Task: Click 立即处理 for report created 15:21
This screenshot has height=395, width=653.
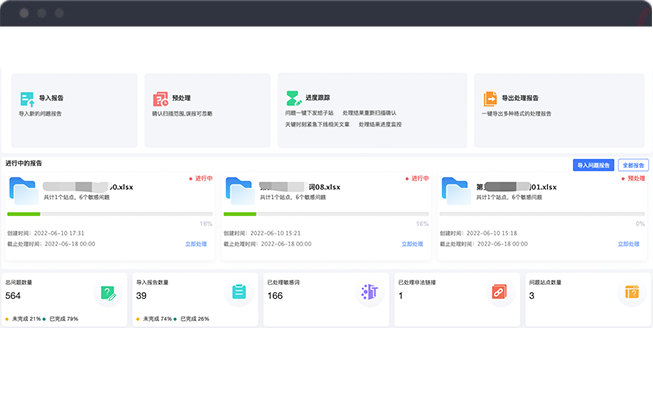Action: 412,244
